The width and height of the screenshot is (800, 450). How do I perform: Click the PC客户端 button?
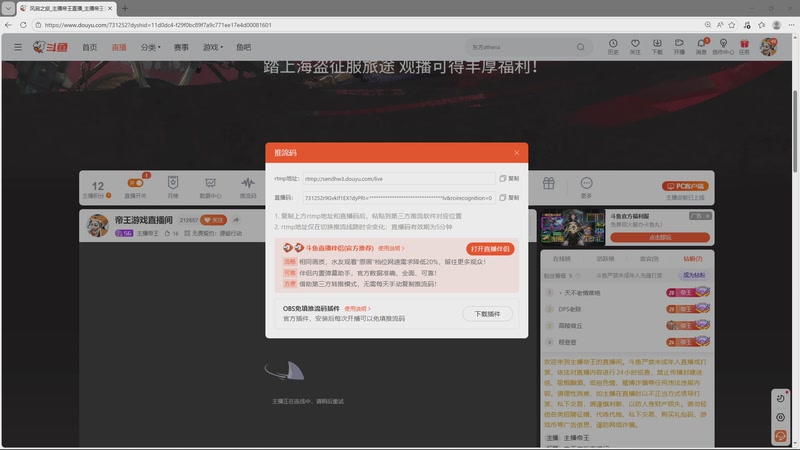[685, 186]
